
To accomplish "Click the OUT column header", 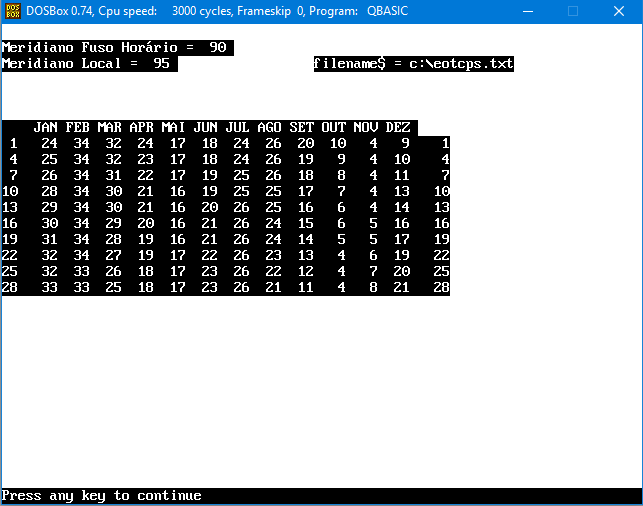I will pyautogui.click(x=333, y=128).
